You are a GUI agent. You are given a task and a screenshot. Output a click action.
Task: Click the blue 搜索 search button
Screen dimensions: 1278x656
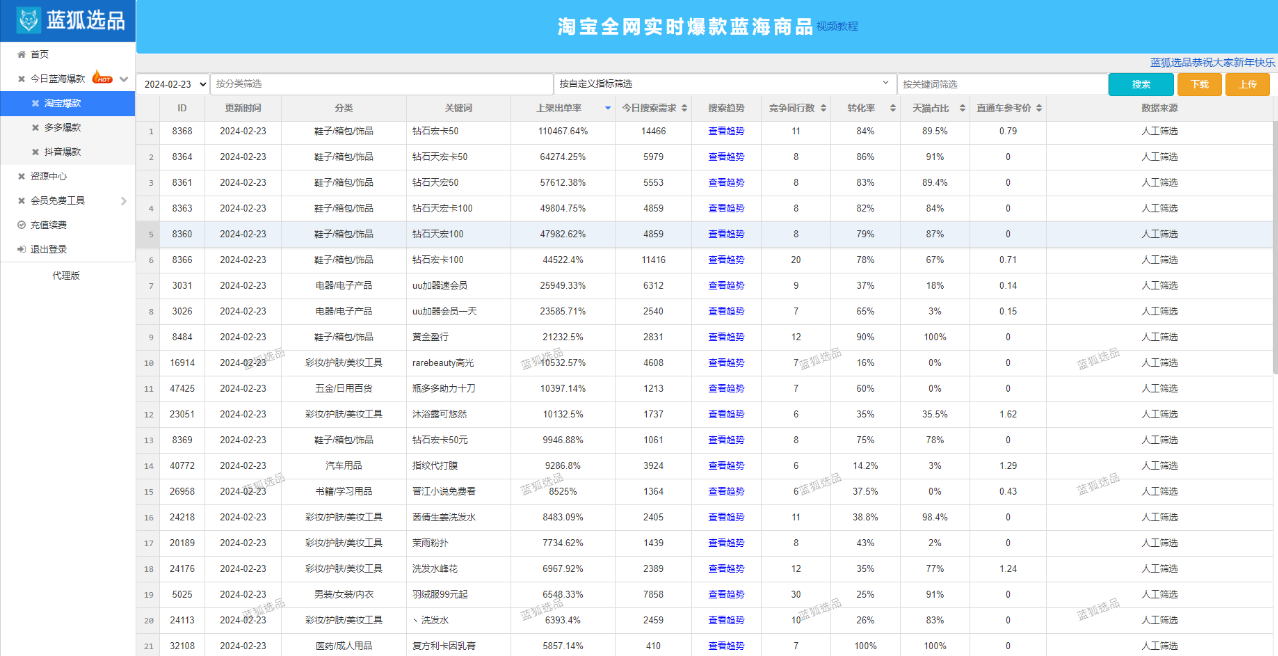point(1140,83)
